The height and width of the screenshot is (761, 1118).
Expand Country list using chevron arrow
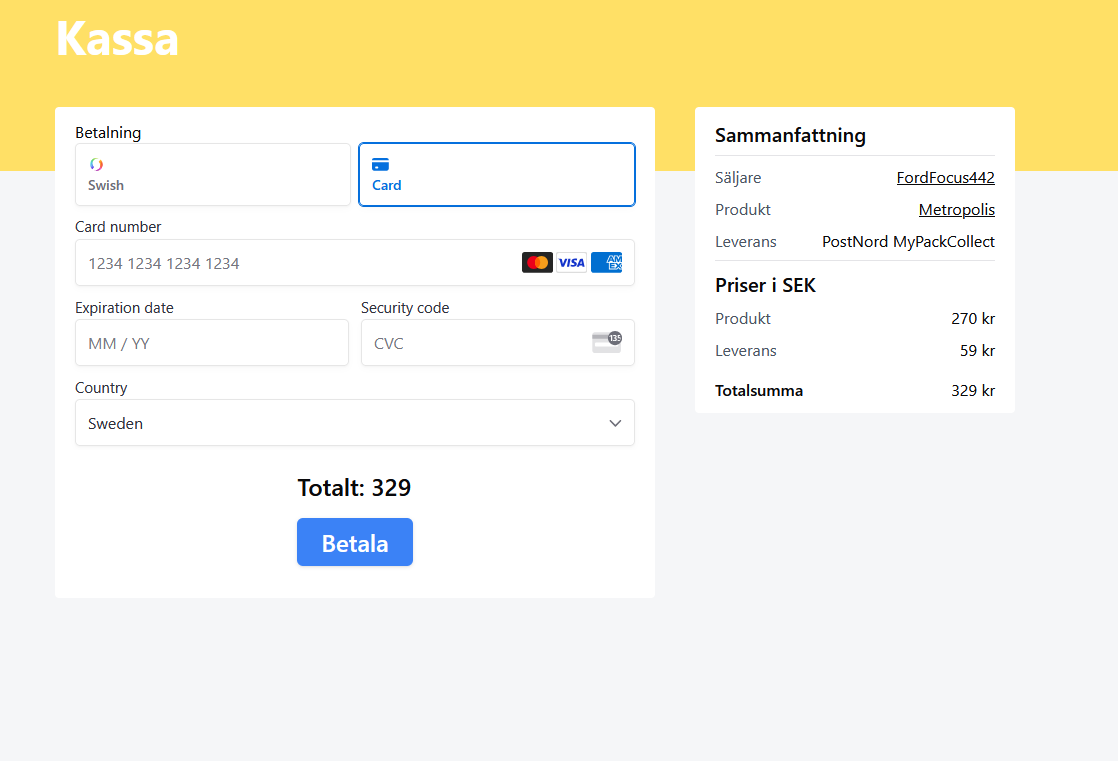click(x=615, y=423)
